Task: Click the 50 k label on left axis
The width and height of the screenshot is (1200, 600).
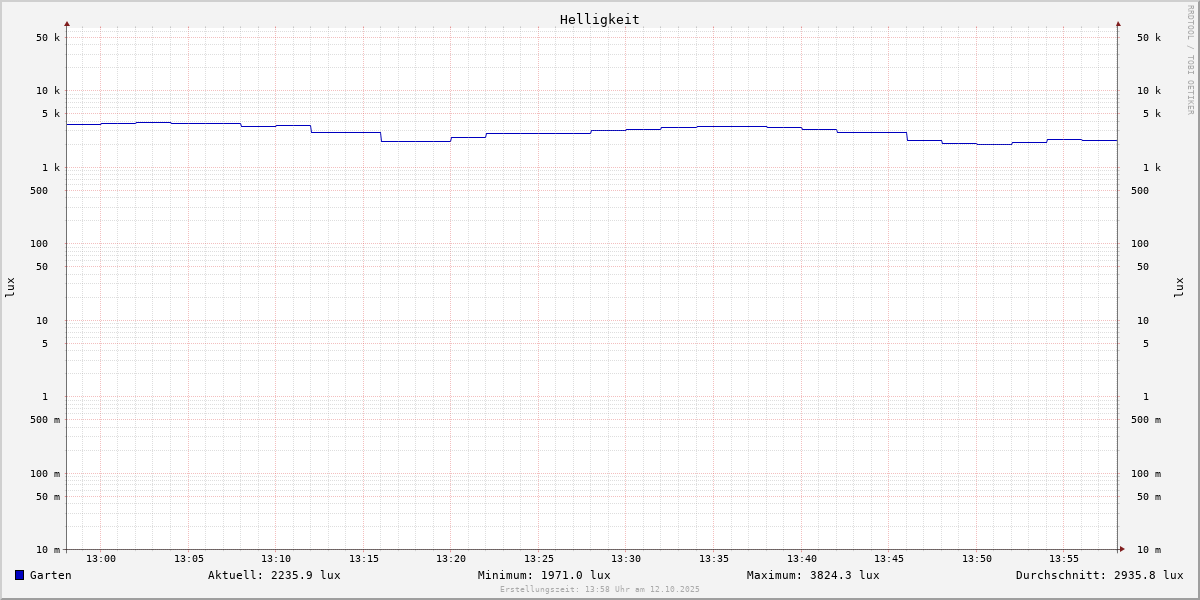Action: click(48, 38)
